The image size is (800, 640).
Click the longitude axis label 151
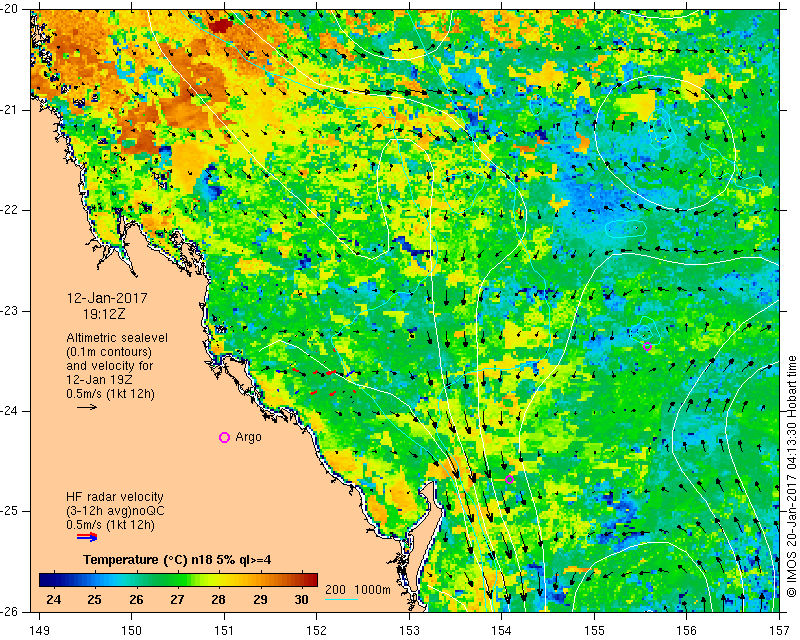point(224,630)
